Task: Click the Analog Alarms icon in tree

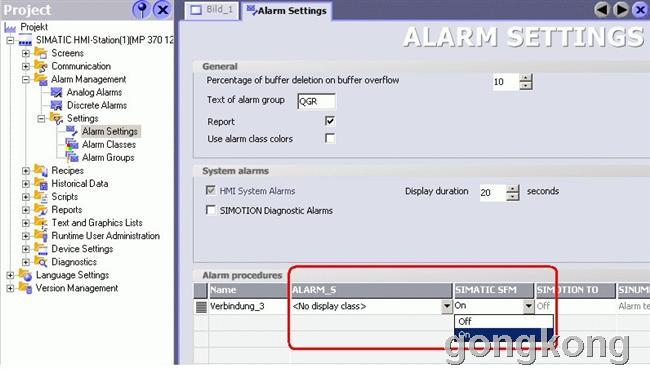Action: click(56, 92)
